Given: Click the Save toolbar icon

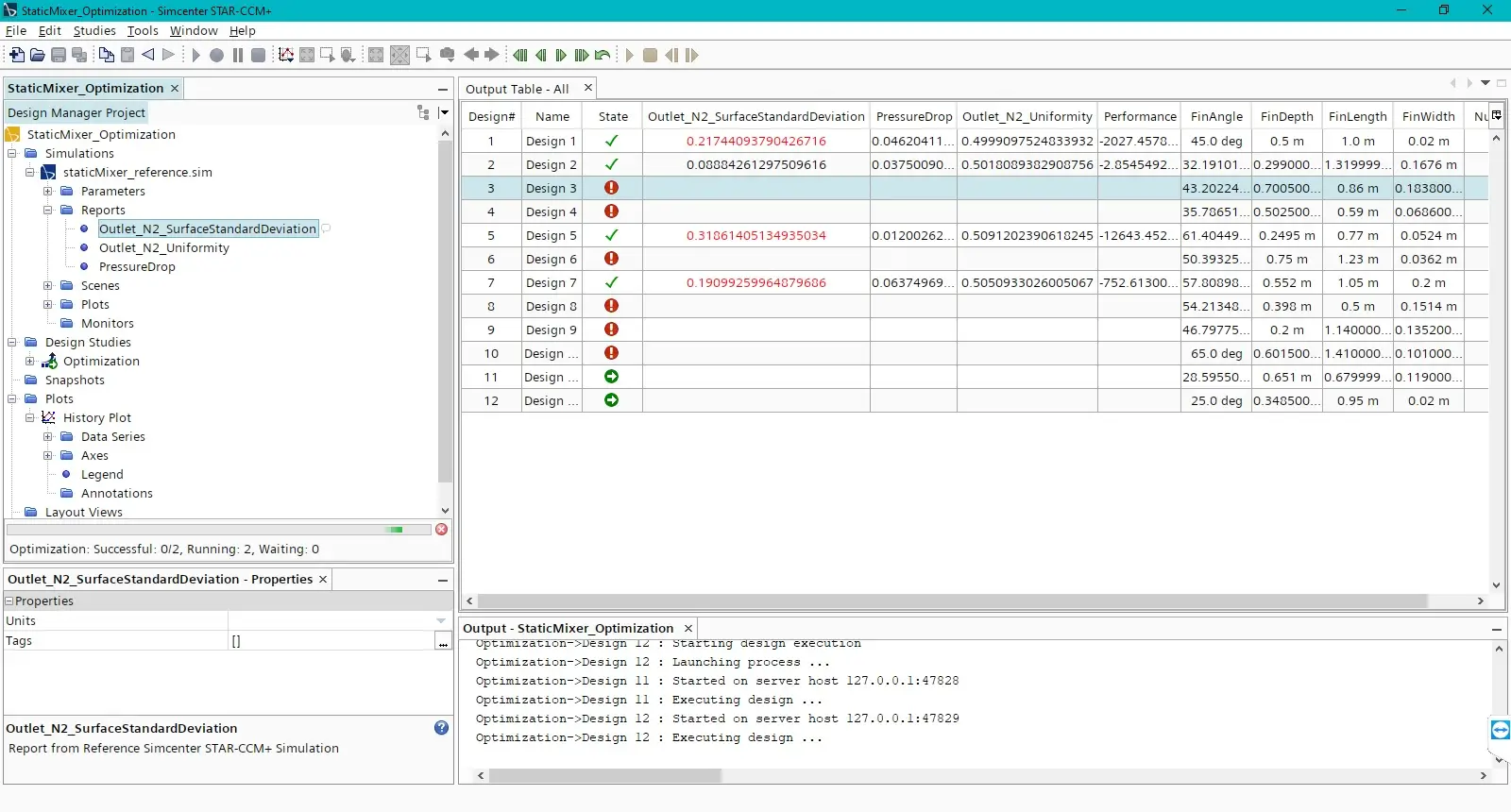Looking at the screenshot, I should click(59, 55).
